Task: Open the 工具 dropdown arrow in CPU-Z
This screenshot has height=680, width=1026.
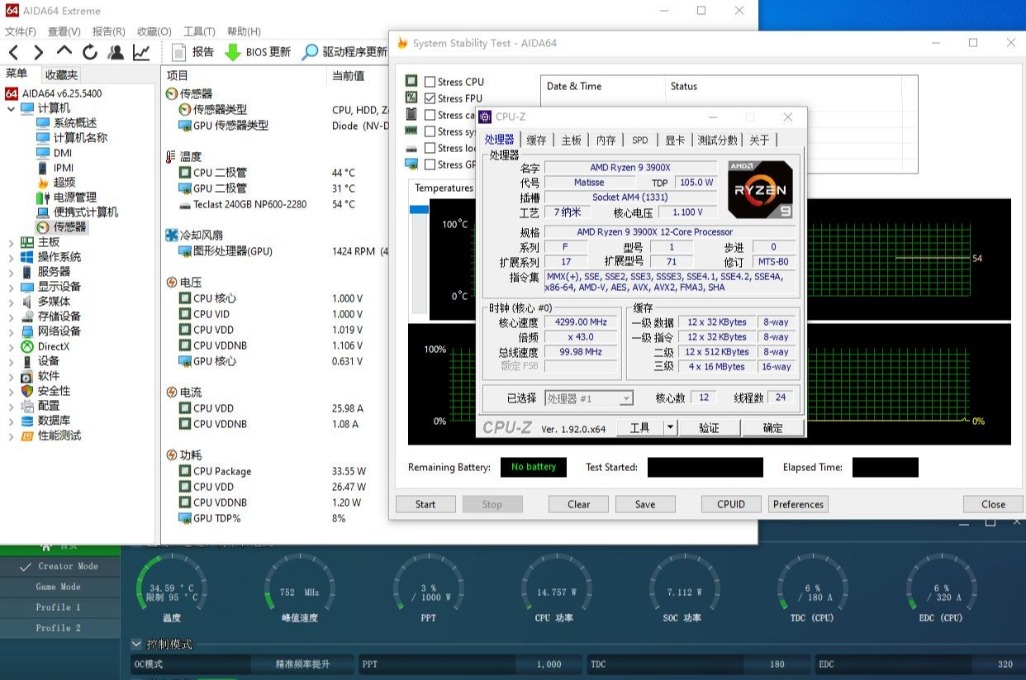Action: (670, 428)
